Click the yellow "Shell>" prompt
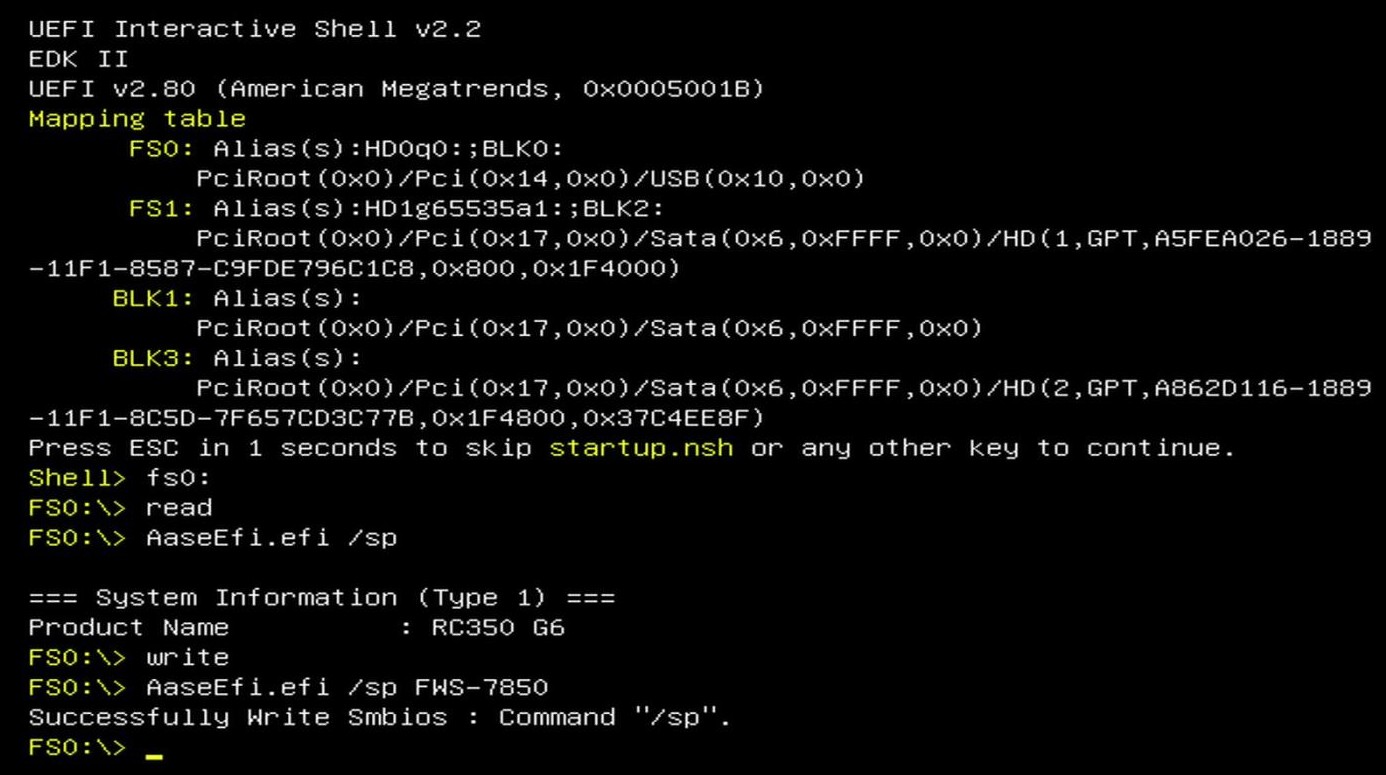Screen dimensions: 1386x775 [70, 478]
